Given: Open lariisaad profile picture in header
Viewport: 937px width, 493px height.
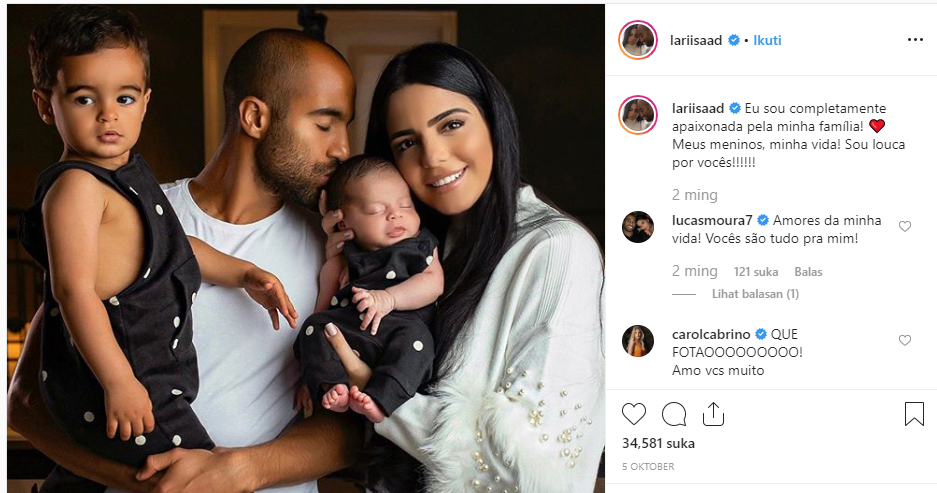Looking at the screenshot, I should point(638,40).
